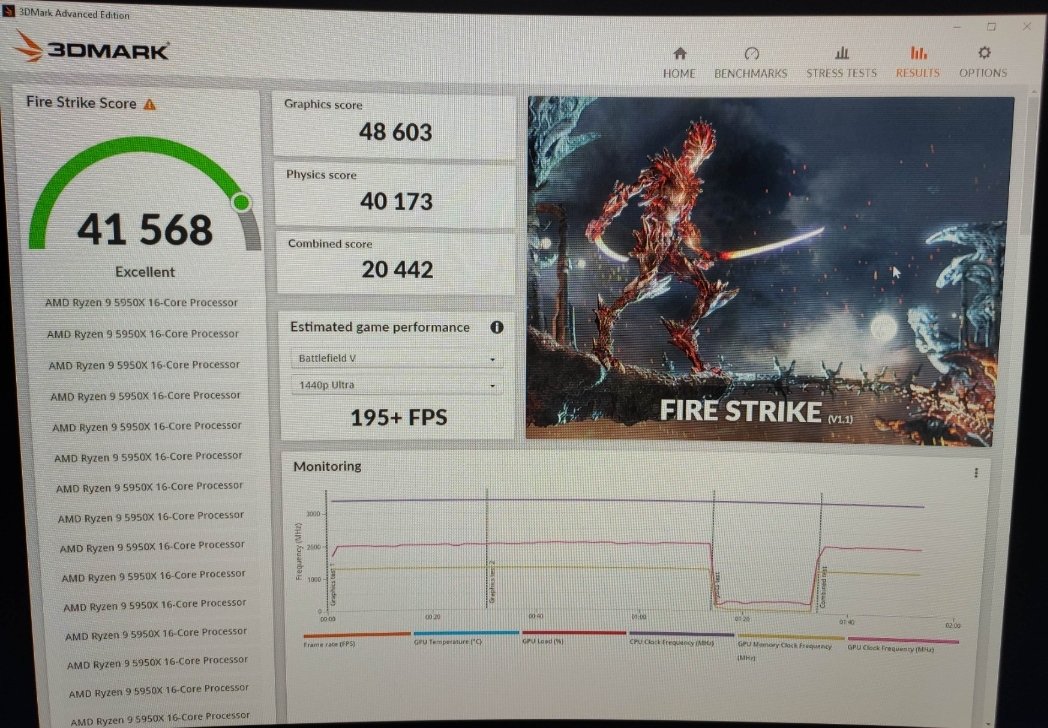Click the warning icon beside Fire Strike Score

(x=150, y=104)
